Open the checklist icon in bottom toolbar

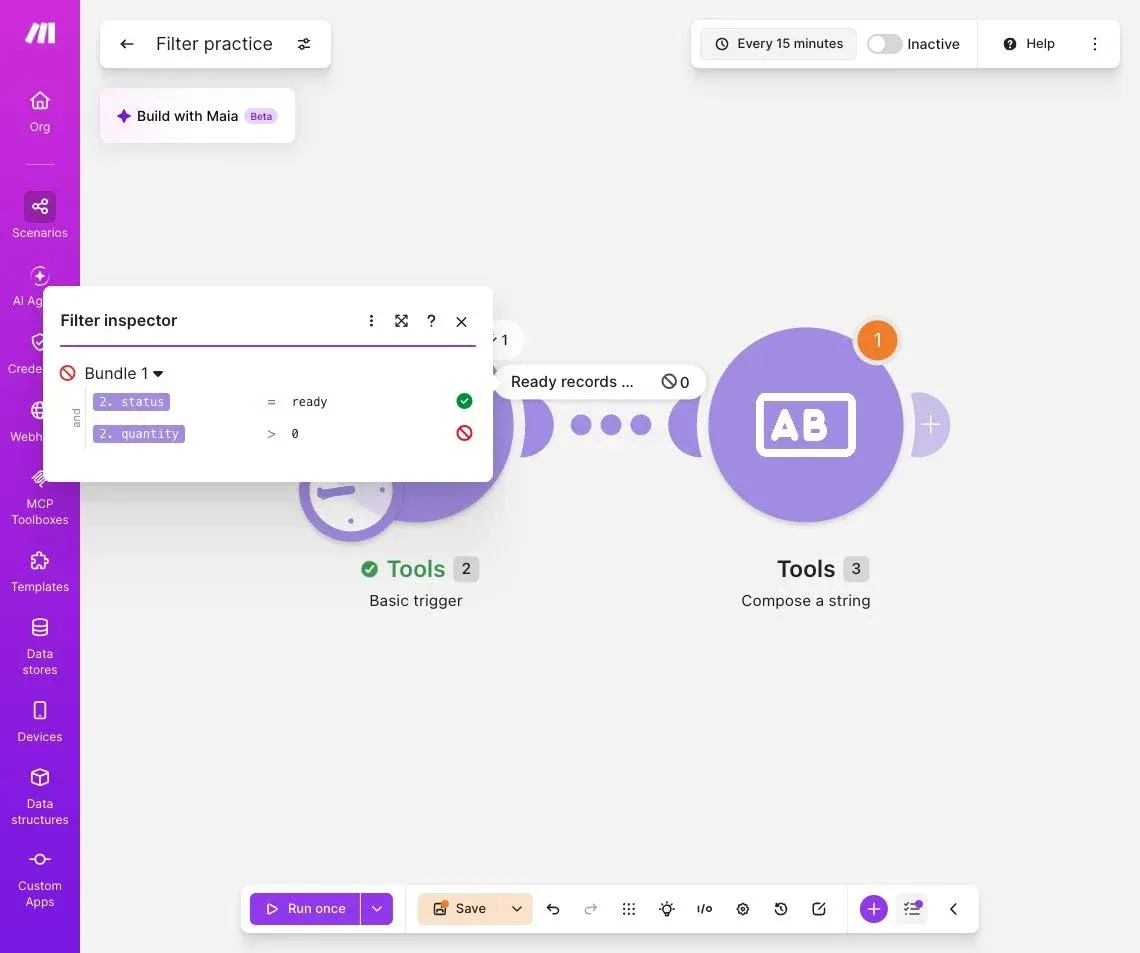(x=912, y=909)
